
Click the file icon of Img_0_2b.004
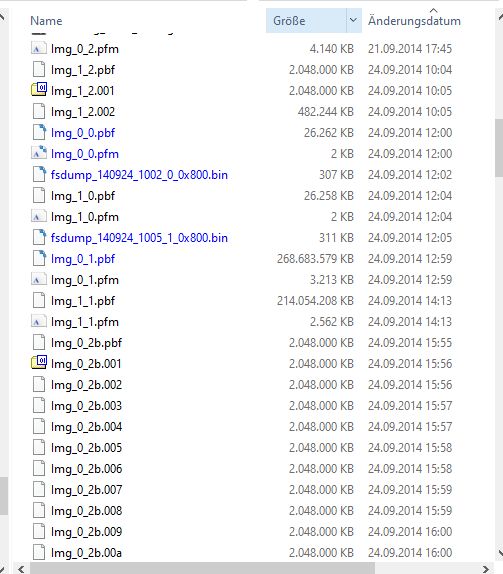(39, 426)
